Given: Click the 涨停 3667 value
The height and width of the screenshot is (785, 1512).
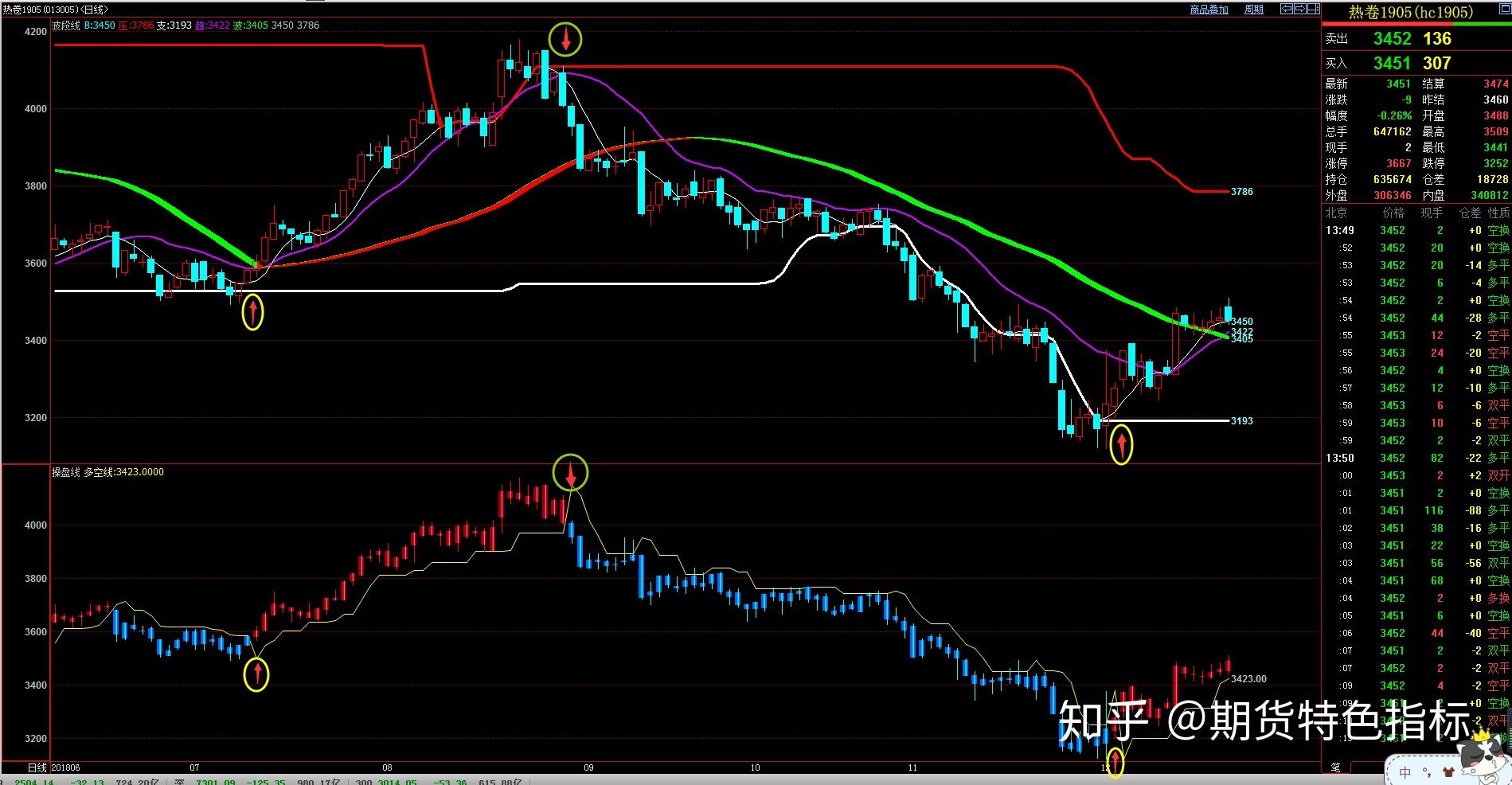Looking at the screenshot, I should pos(1398,163).
